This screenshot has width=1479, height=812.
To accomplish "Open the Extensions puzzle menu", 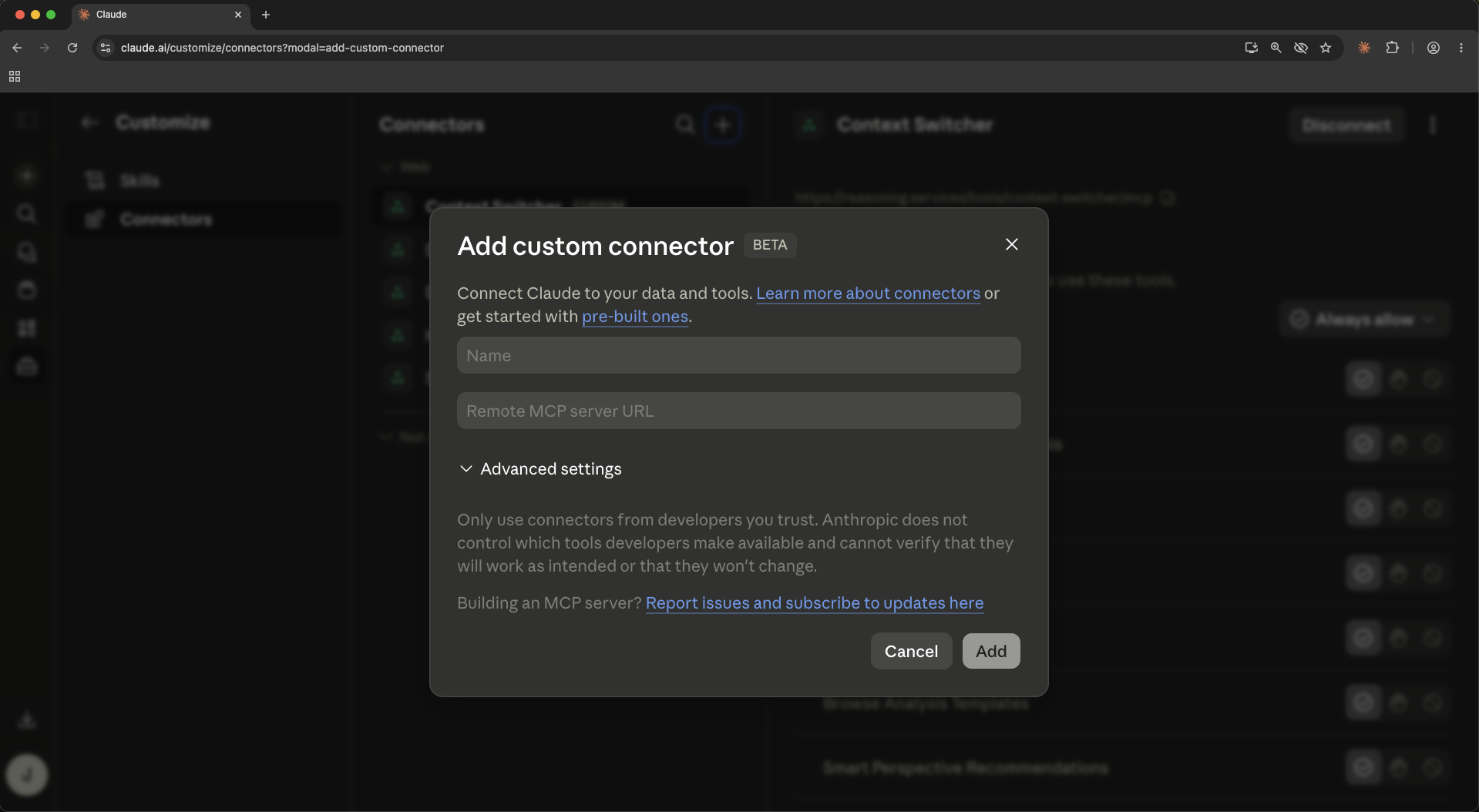I will tap(1392, 48).
